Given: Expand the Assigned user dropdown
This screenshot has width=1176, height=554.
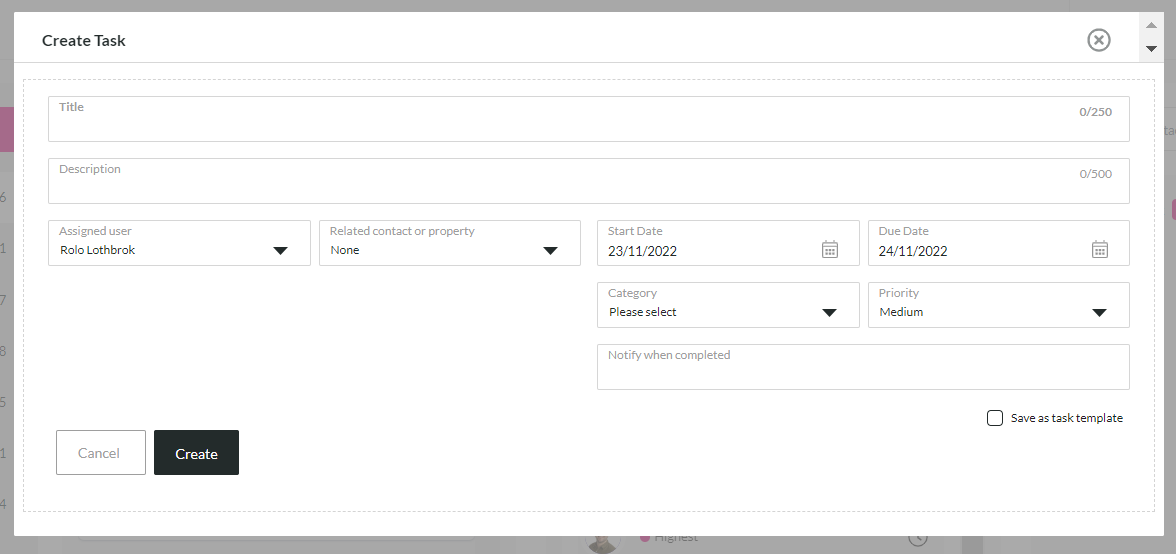Looking at the screenshot, I should [x=179, y=243].
